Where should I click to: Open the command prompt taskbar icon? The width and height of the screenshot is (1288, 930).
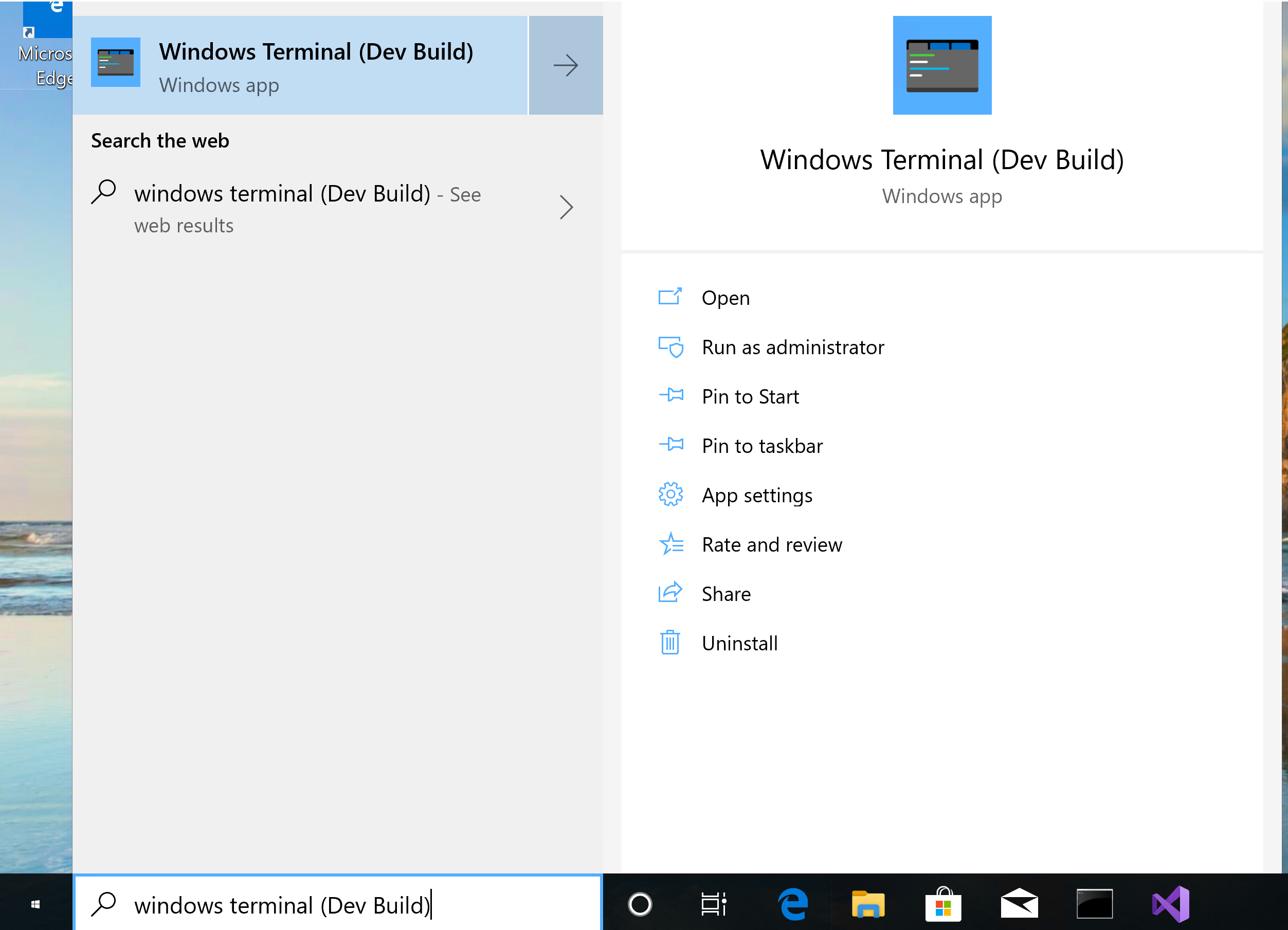click(x=1095, y=904)
